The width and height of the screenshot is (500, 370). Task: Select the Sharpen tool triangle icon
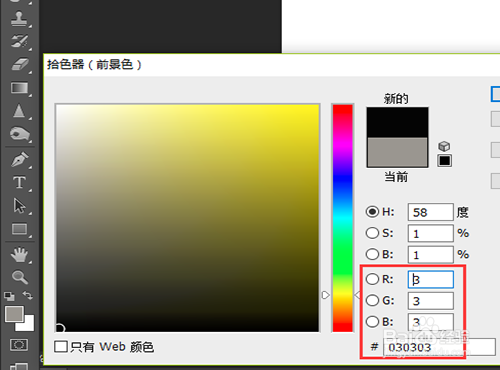tap(19, 111)
